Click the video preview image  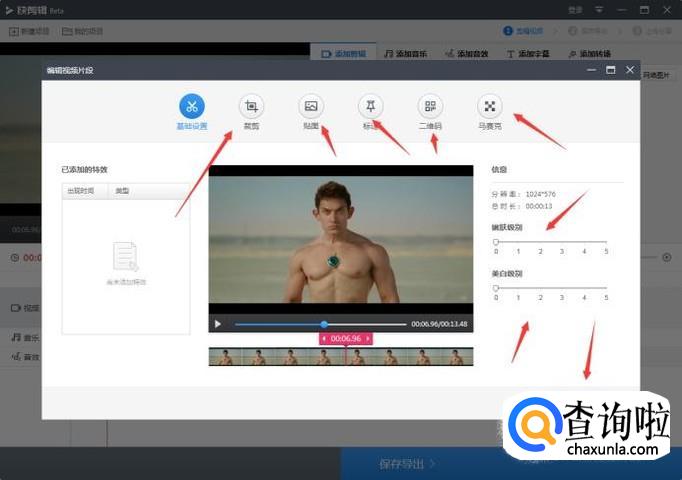pos(341,239)
